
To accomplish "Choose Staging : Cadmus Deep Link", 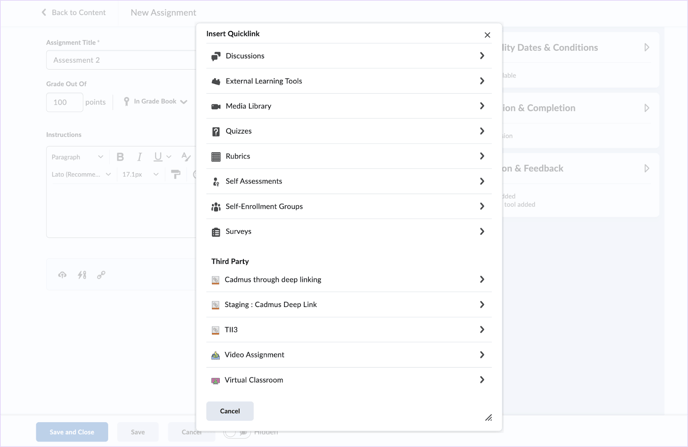I will point(270,305).
